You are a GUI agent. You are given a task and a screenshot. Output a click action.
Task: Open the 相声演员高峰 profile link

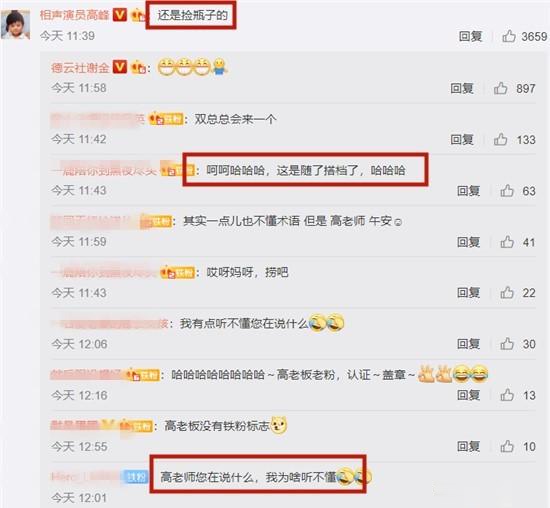[74, 15]
